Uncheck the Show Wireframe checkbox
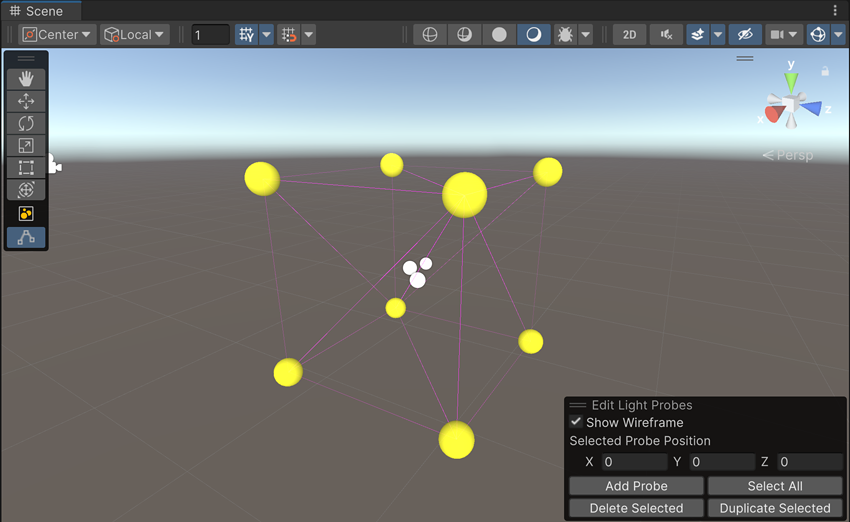This screenshot has height=522, width=850. [x=576, y=422]
